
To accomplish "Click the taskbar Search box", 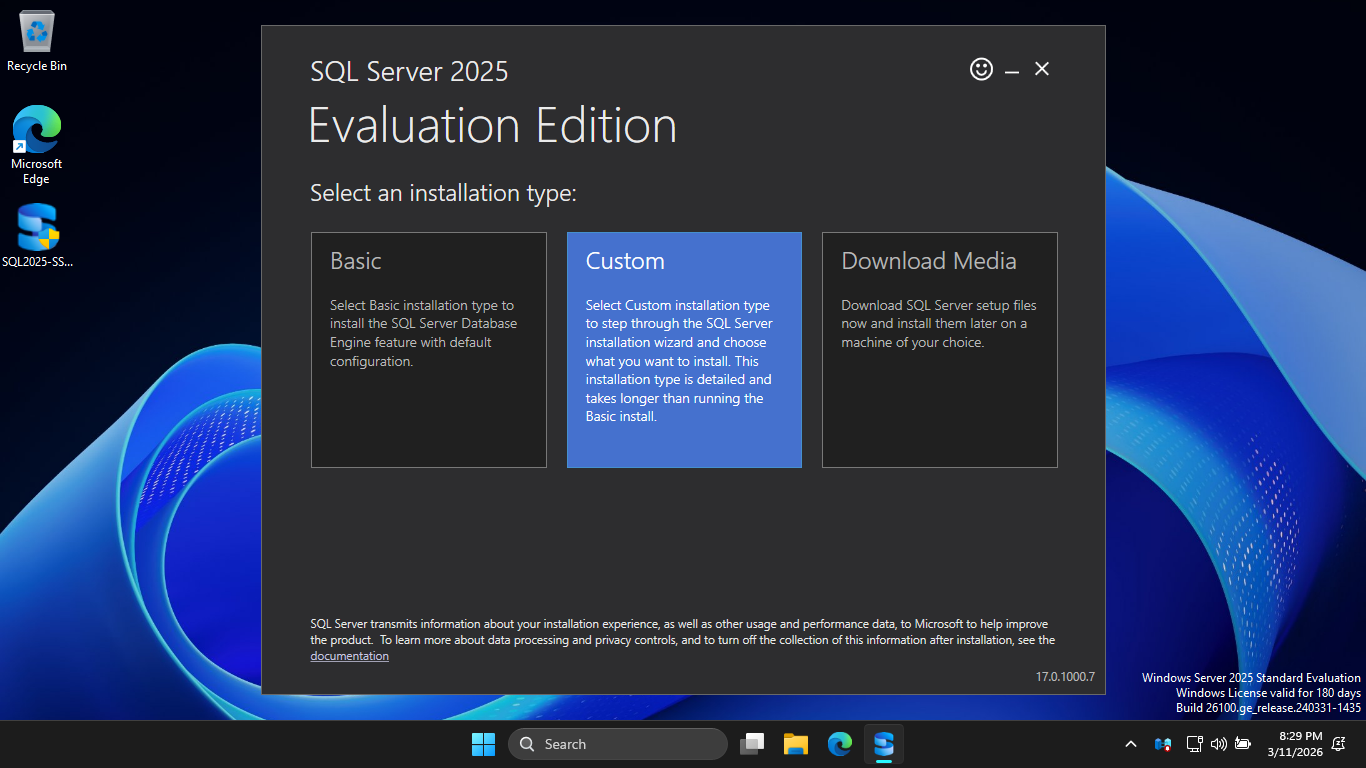I will click(x=617, y=744).
